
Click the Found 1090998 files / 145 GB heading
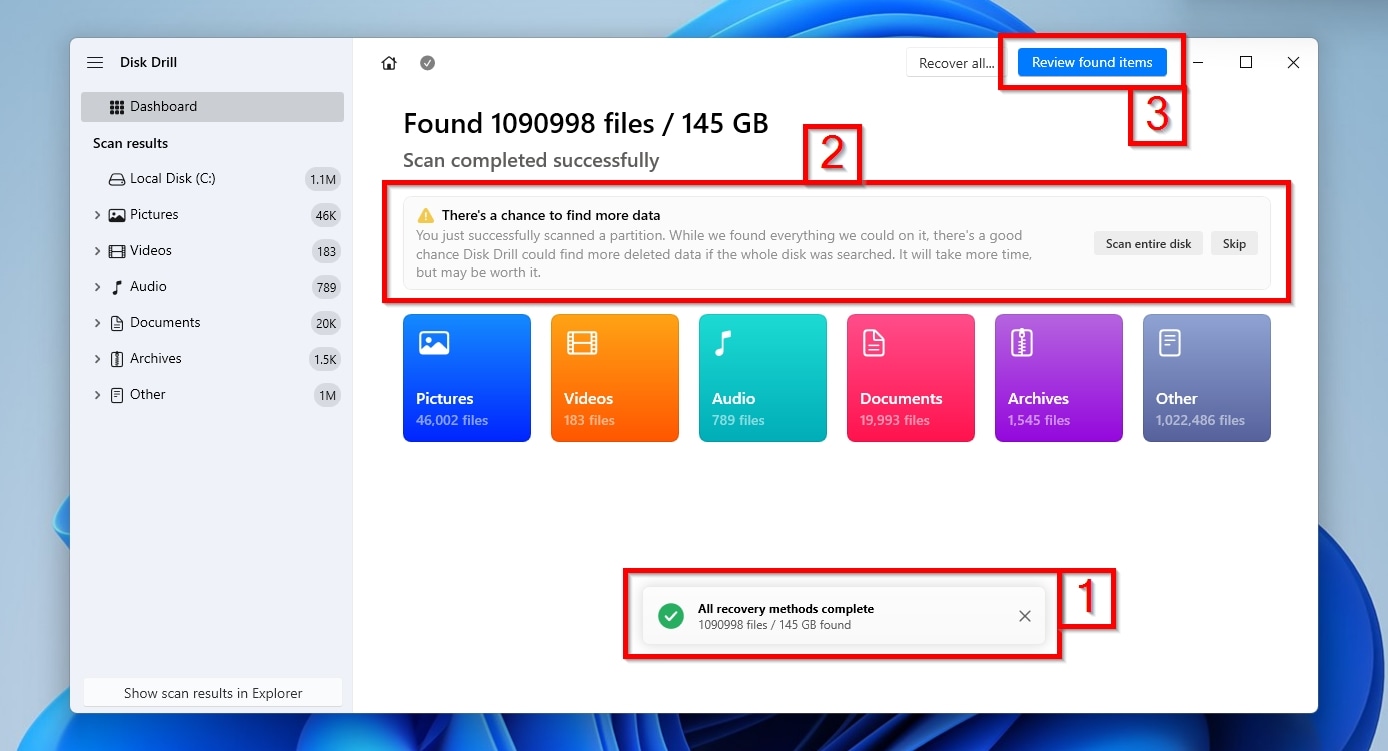point(586,123)
